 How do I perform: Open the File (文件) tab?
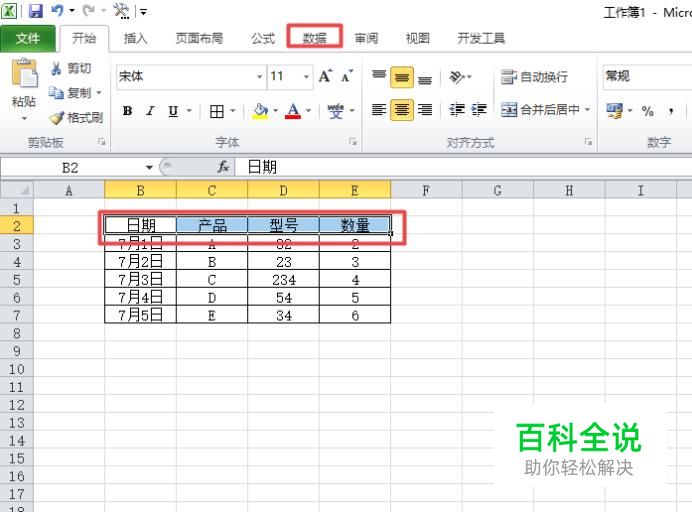[x=28, y=38]
